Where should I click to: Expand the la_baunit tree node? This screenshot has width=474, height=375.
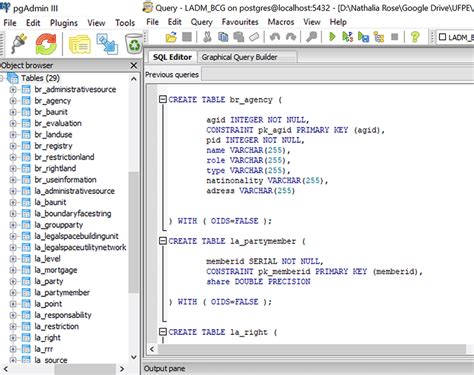(x=13, y=202)
